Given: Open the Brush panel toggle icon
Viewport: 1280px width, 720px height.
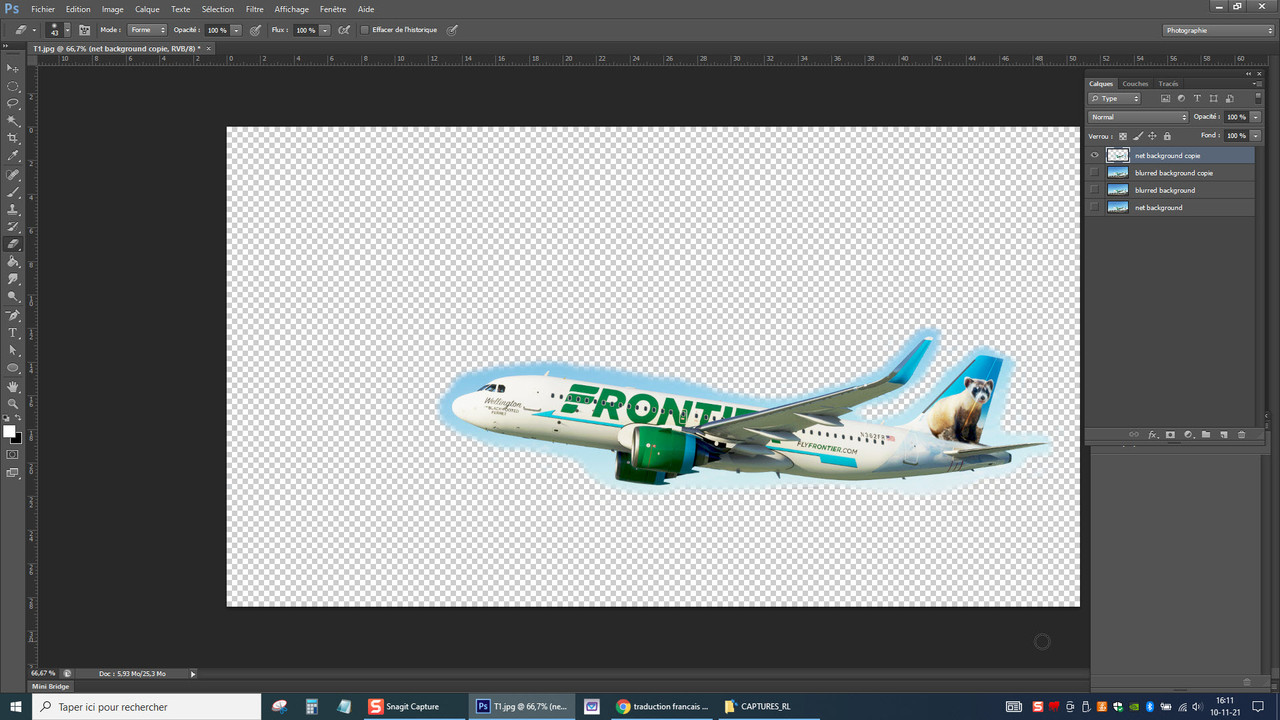Looking at the screenshot, I should click(x=86, y=30).
